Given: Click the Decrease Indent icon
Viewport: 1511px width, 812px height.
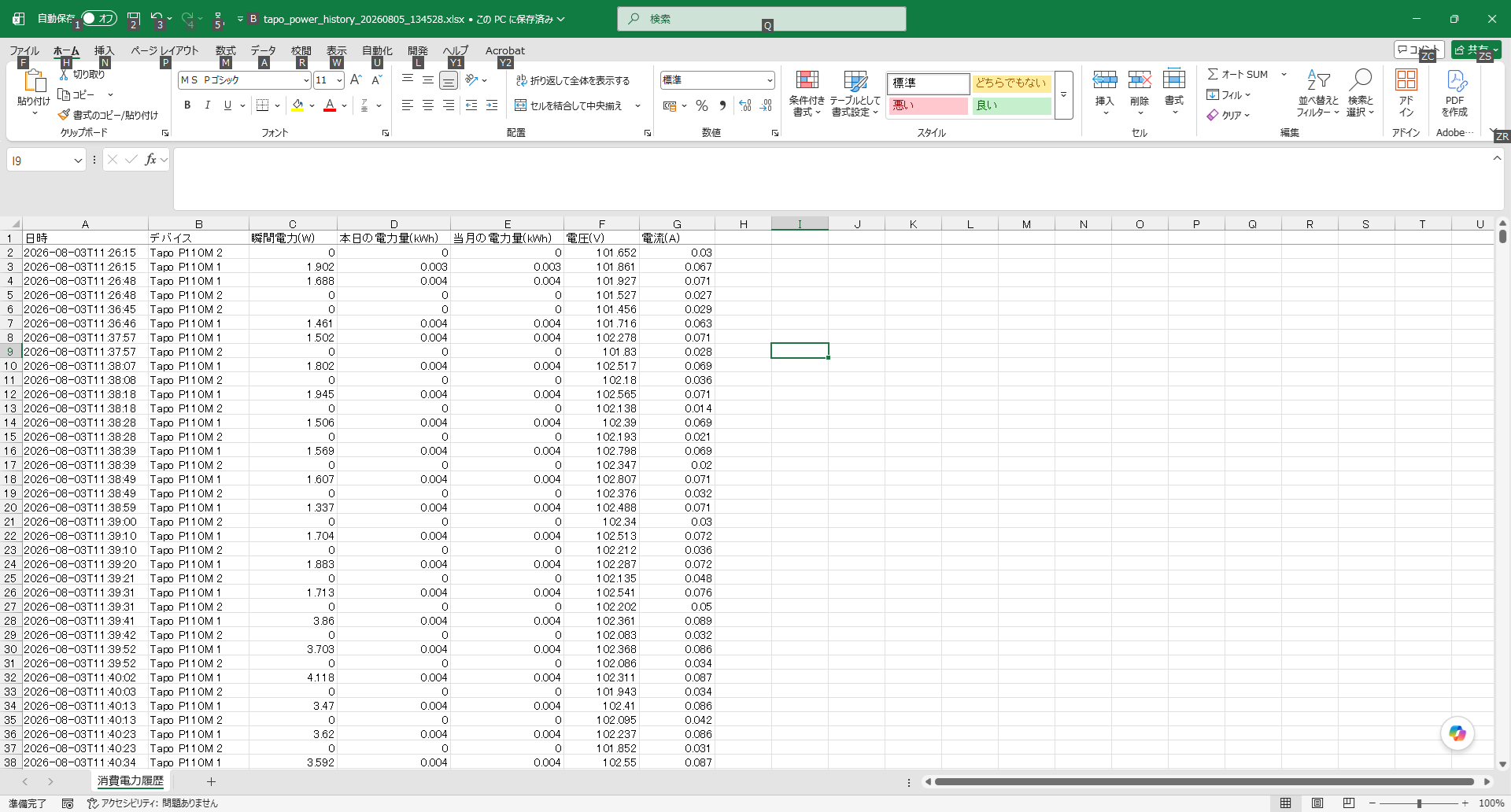Looking at the screenshot, I should (x=471, y=105).
